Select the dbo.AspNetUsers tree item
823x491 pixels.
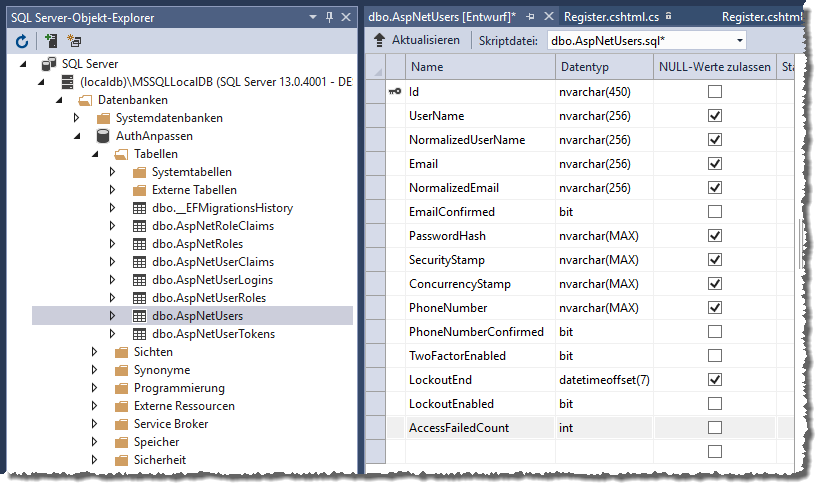click(197, 316)
